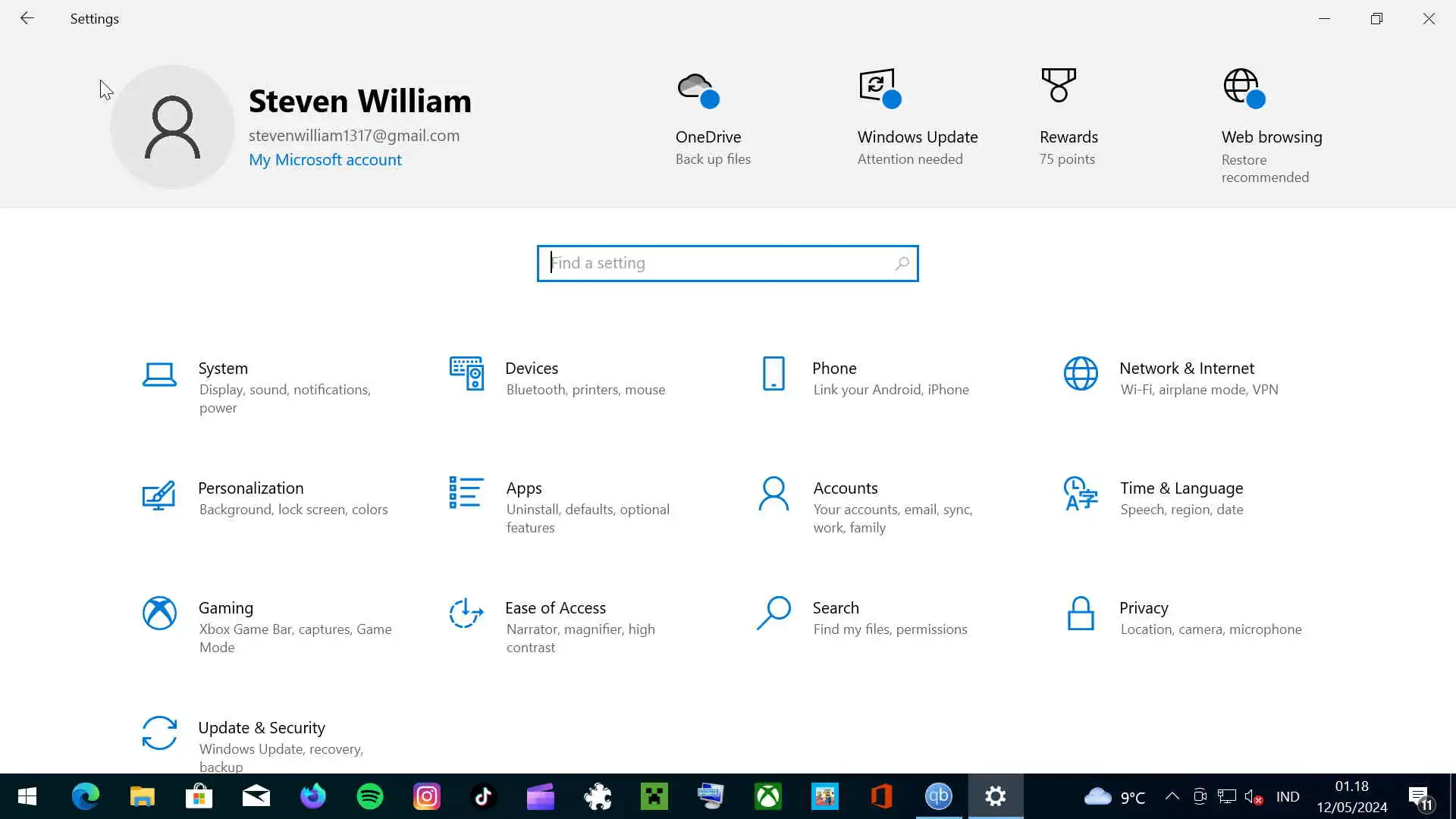Click the Apps list icon

click(466, 493)
